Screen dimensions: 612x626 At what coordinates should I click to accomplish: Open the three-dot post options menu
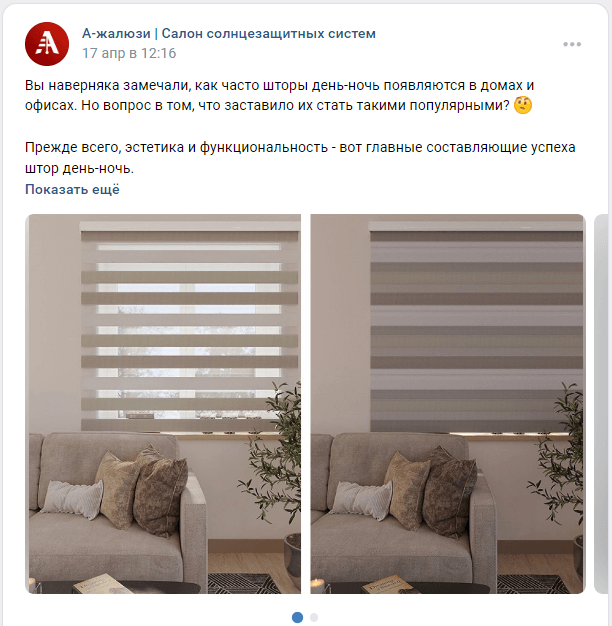pos(572,44)
